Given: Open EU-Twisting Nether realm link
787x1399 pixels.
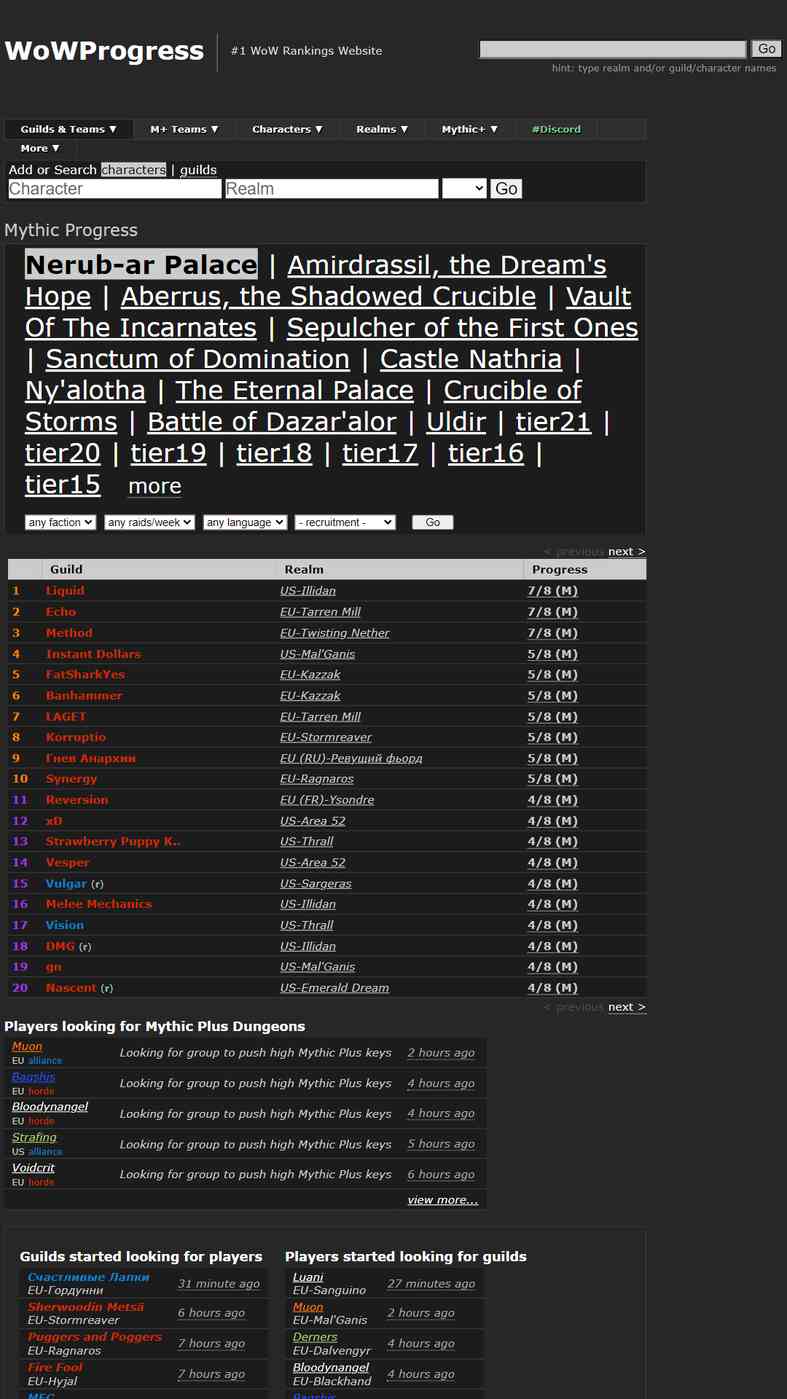Looking at the screenshot, I should [x=335, y=633].
